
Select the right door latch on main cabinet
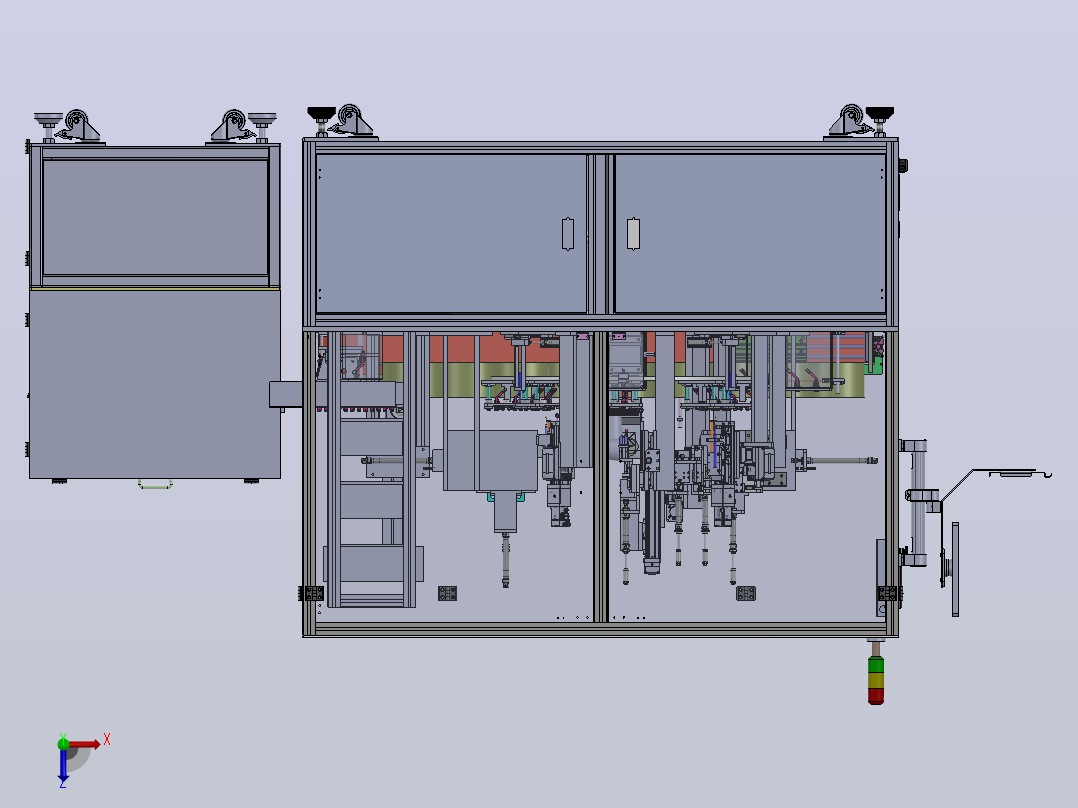pyautogui.click(x=634, y=234)
